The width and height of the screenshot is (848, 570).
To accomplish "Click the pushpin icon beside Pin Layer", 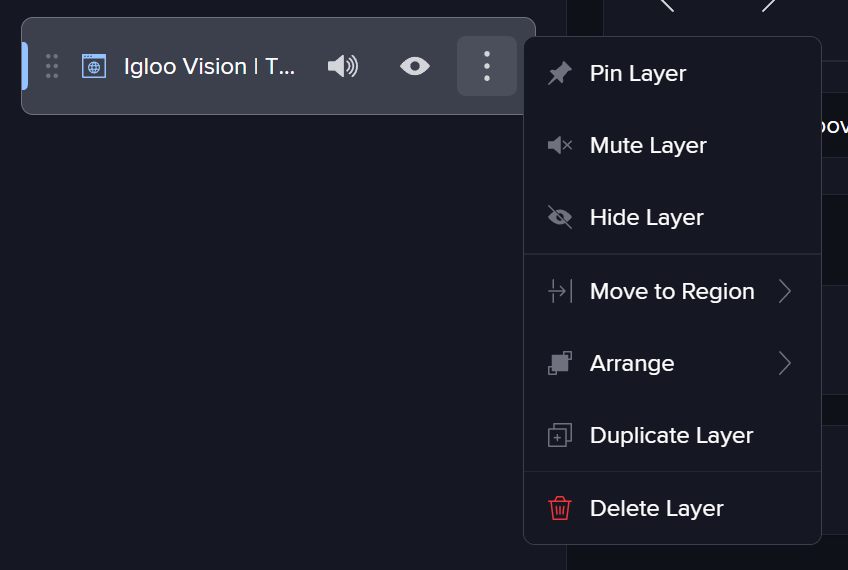I will [x=560, y=74].
